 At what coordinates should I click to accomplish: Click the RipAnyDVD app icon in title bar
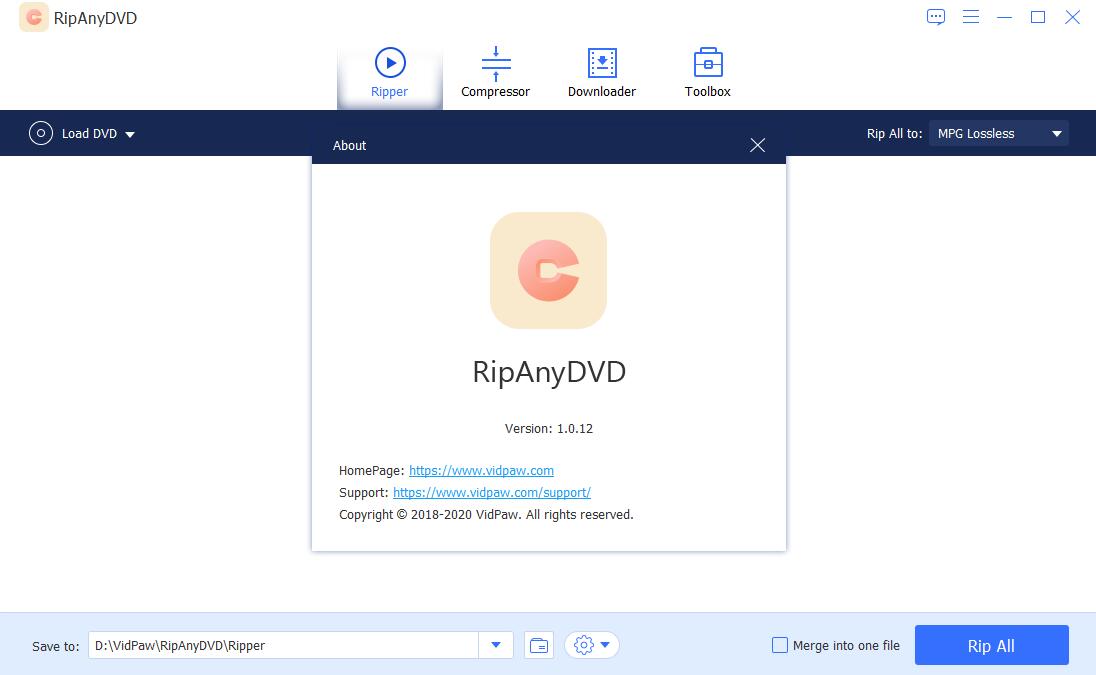pyautogui.click(x=34, y=18)
